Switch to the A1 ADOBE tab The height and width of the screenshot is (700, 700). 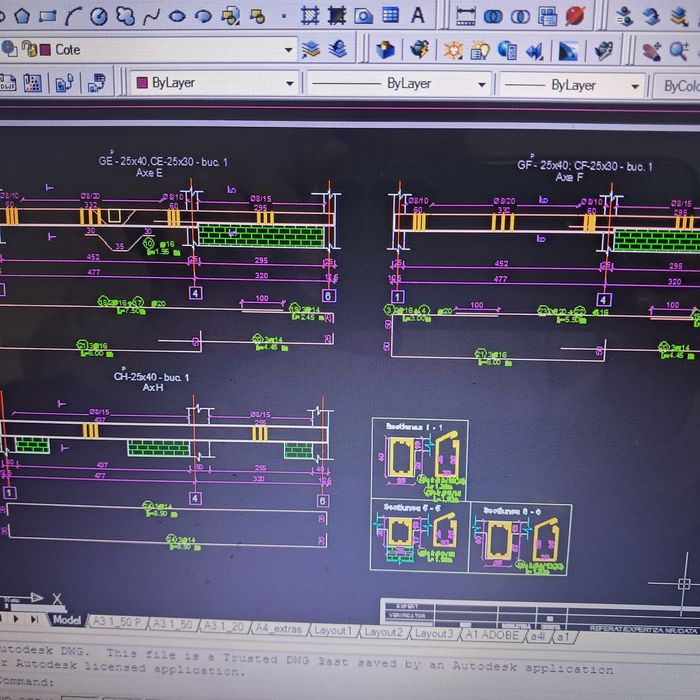(492, 635)
